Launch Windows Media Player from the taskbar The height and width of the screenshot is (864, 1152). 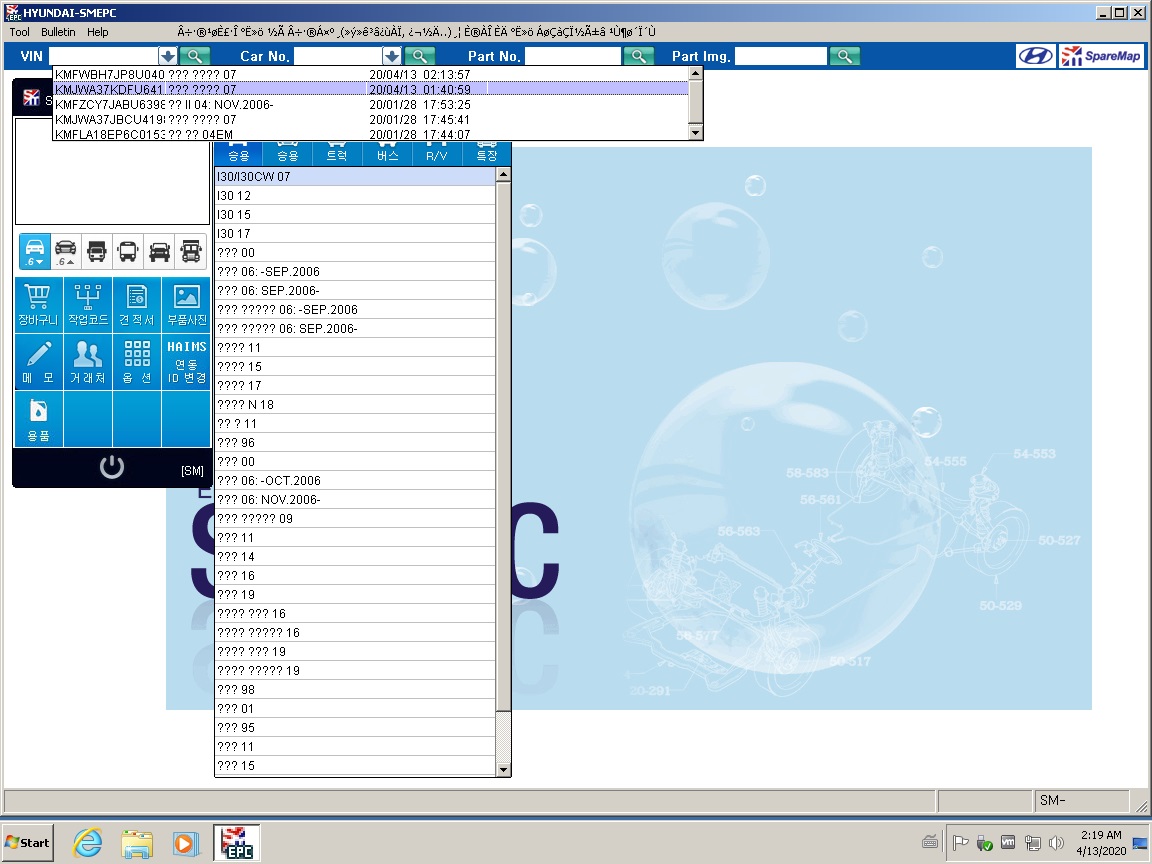186,843
